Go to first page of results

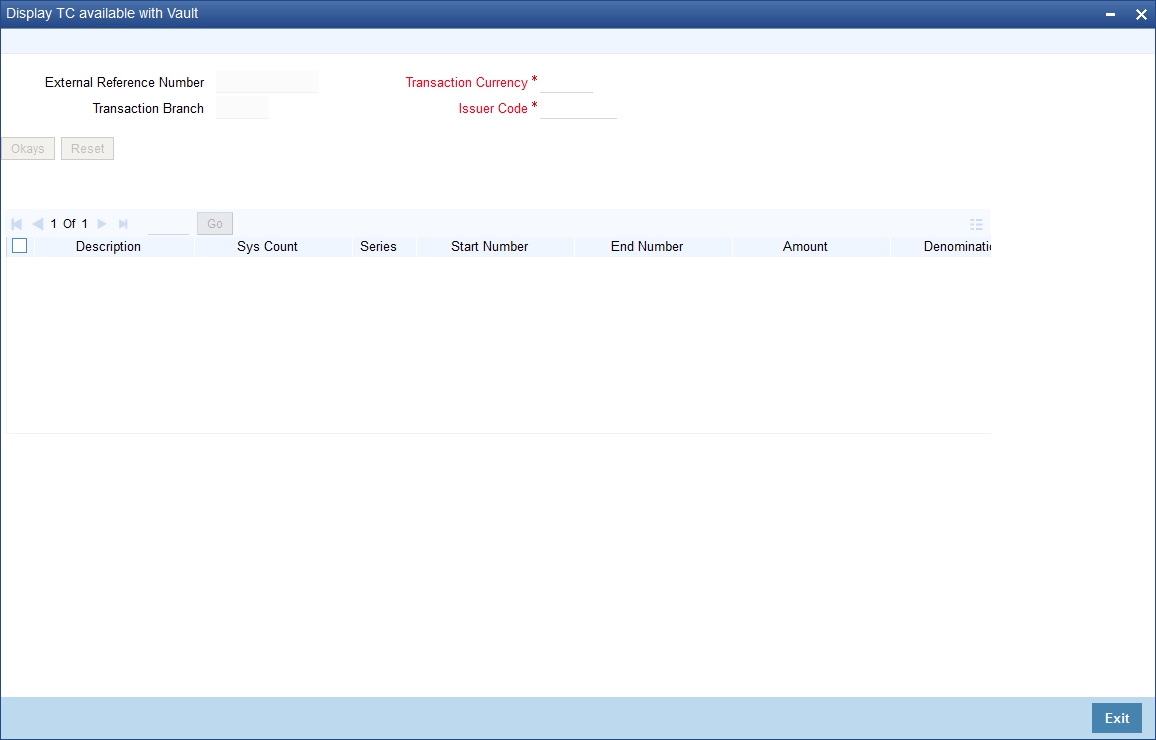click(17, 223)
